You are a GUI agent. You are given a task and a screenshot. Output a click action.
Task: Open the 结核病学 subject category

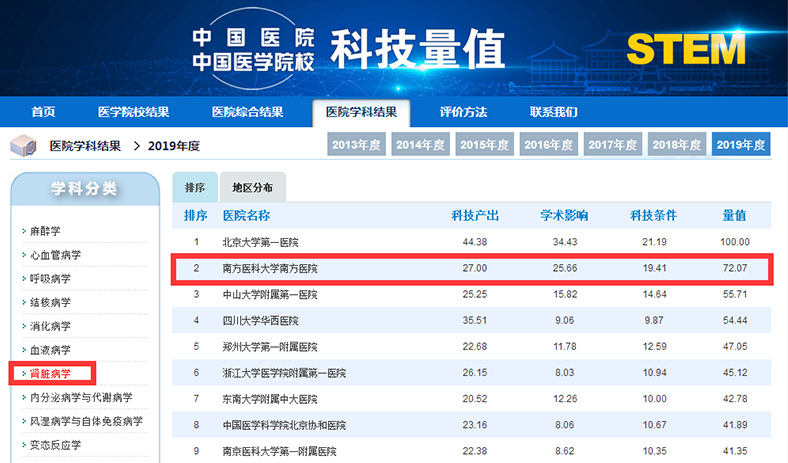coord(50,302)
